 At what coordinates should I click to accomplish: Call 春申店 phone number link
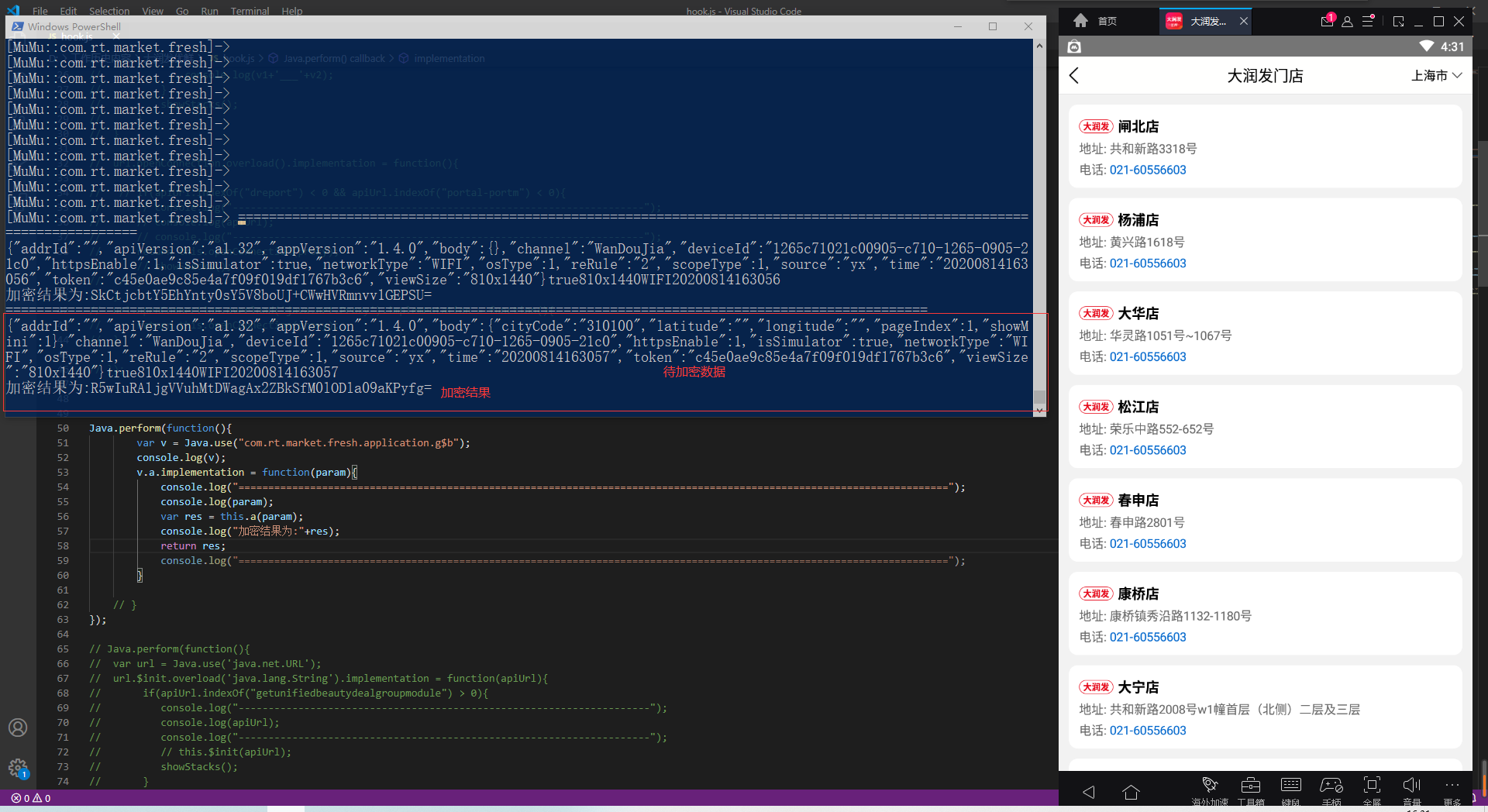pyautogui.click(x=1148, y=544)
